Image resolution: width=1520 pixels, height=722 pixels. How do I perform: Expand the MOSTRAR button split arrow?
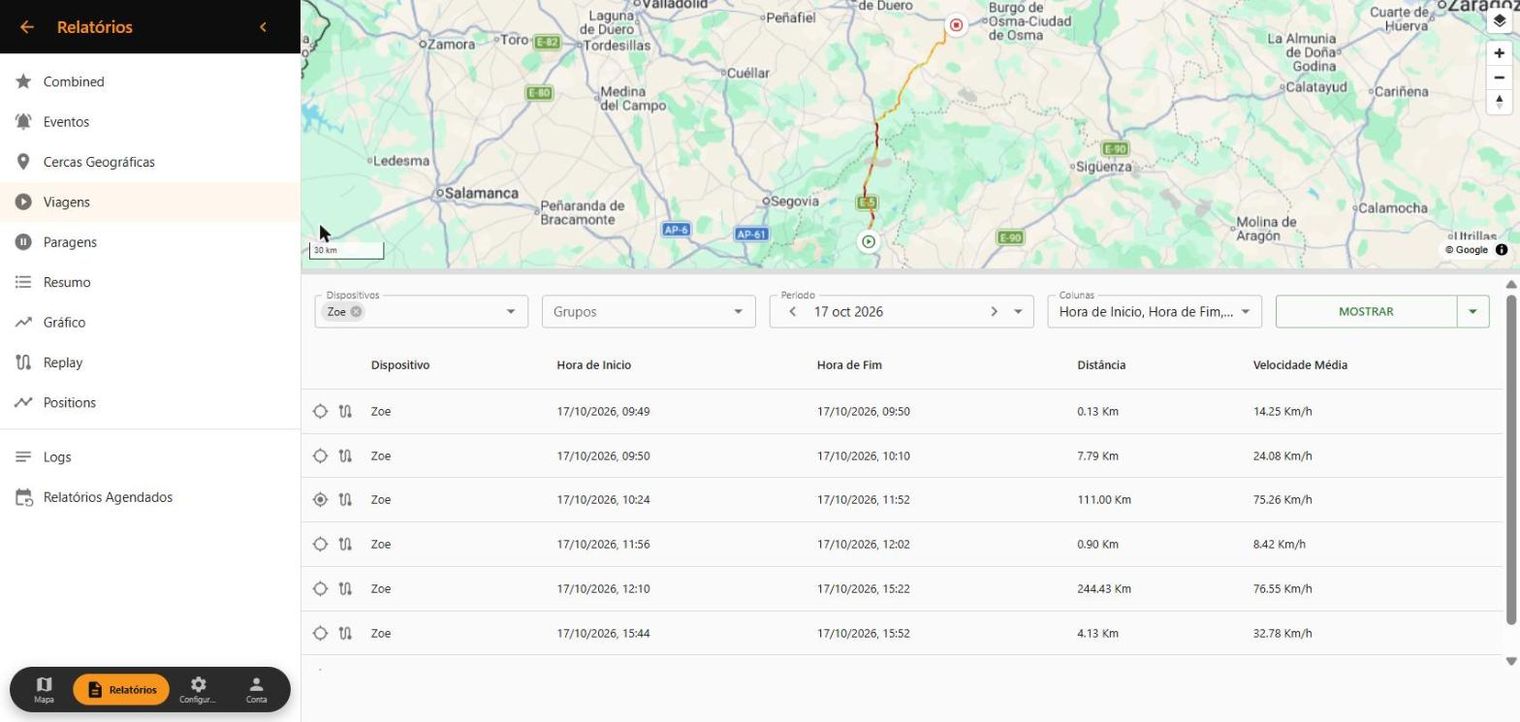[1473, 312]
